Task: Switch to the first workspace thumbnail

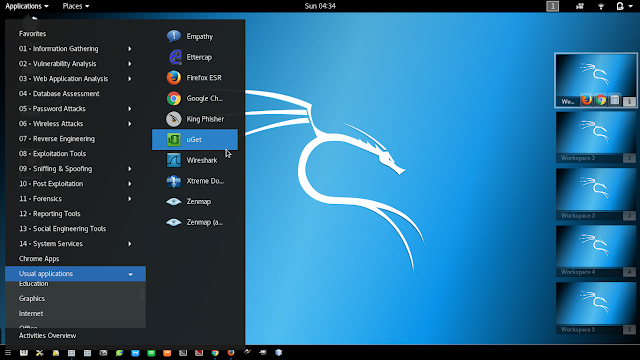Action: point(596,80)
